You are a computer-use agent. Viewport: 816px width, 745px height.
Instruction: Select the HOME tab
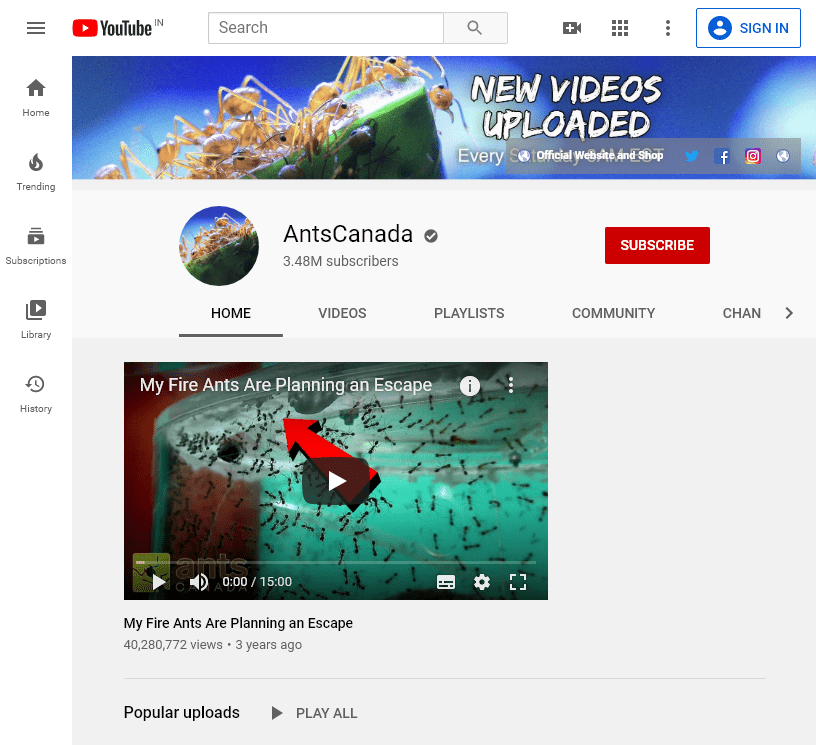tap(231, 313)
